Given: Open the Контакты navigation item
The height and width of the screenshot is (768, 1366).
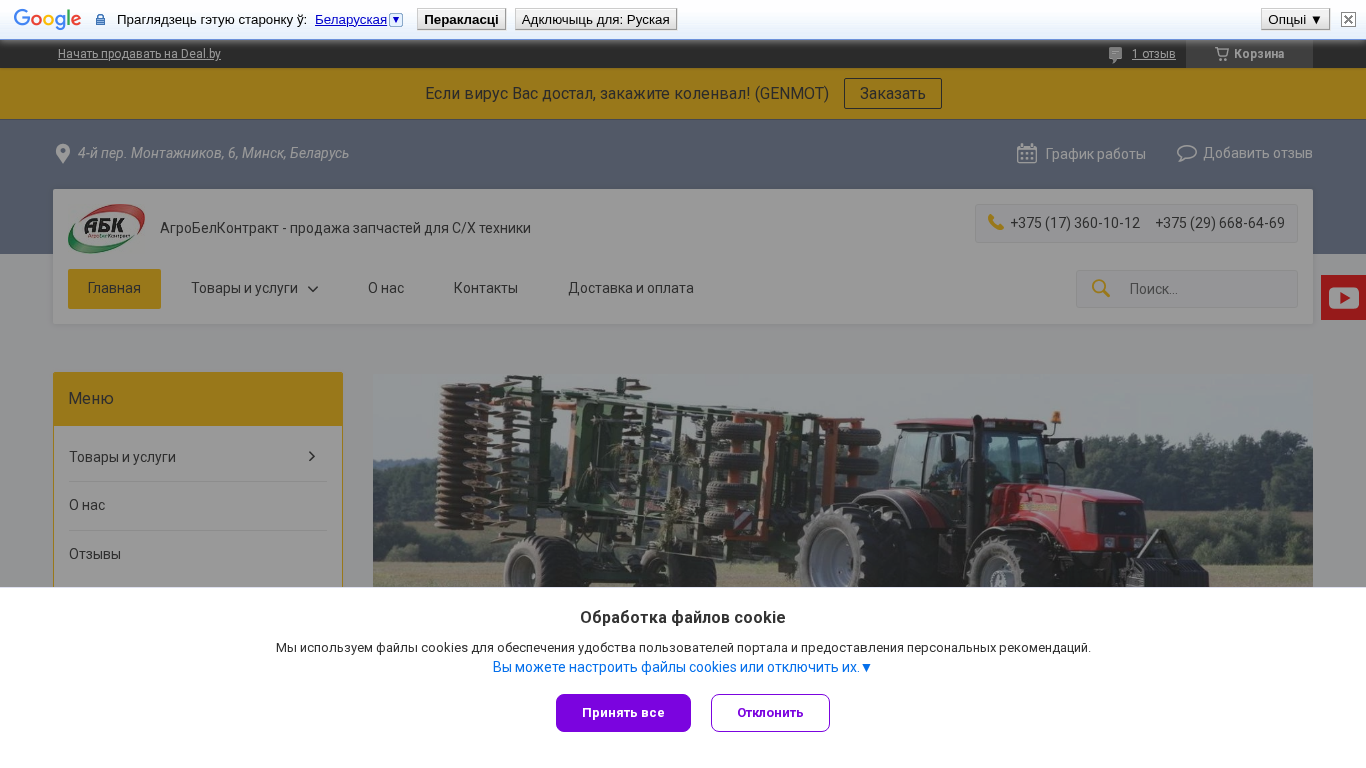Looking at the screenshot, I should pos(486,288).
